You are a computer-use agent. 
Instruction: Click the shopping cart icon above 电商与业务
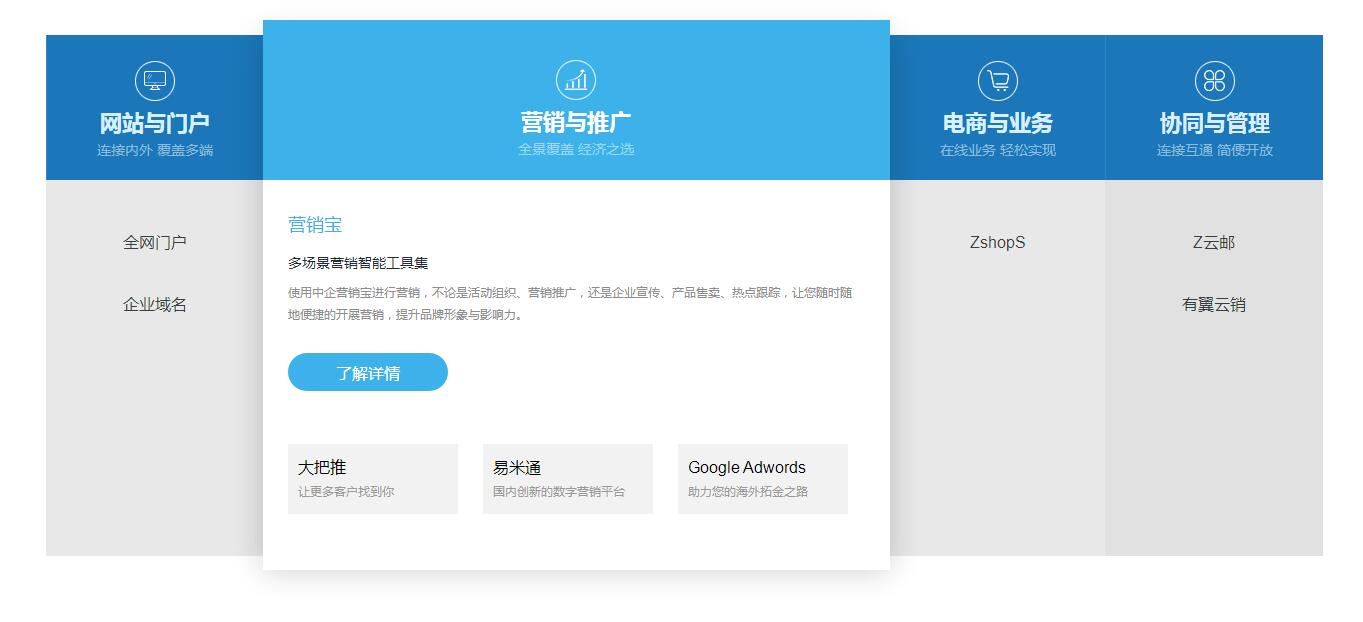tap(996, 80)
